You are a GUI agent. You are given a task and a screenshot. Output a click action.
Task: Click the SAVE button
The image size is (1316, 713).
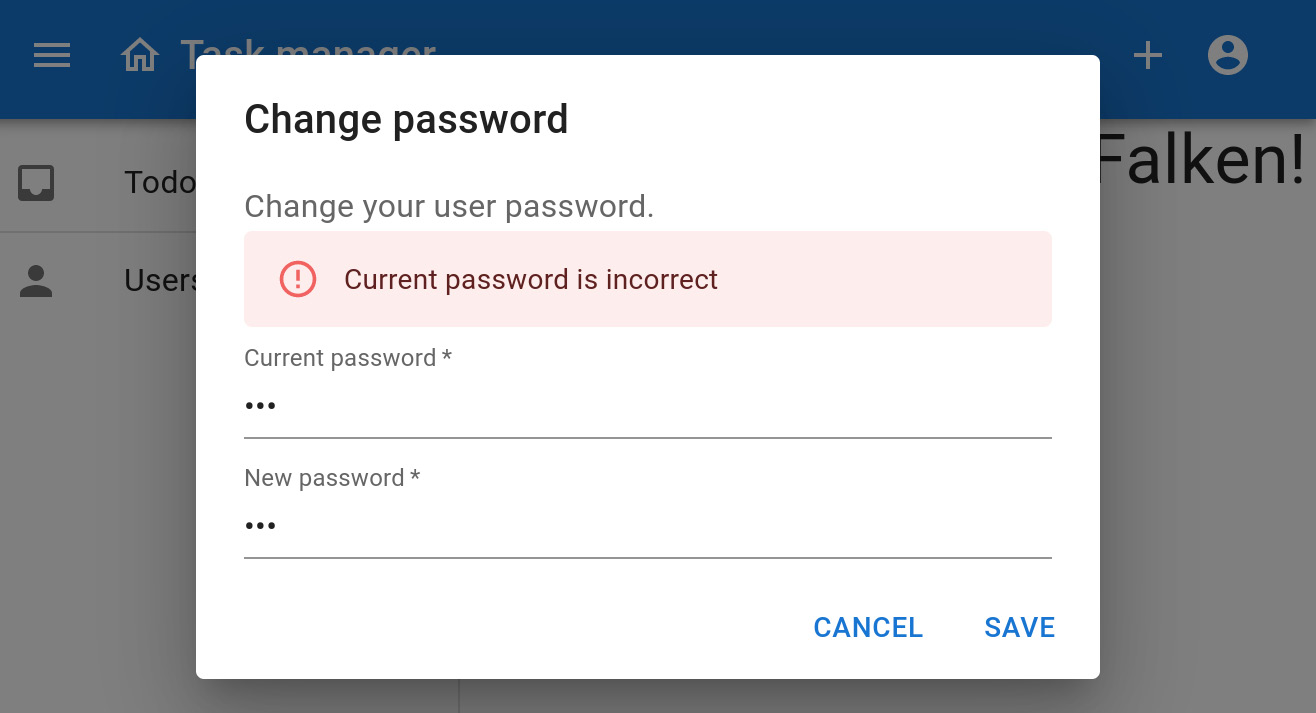coord(1019,627)
